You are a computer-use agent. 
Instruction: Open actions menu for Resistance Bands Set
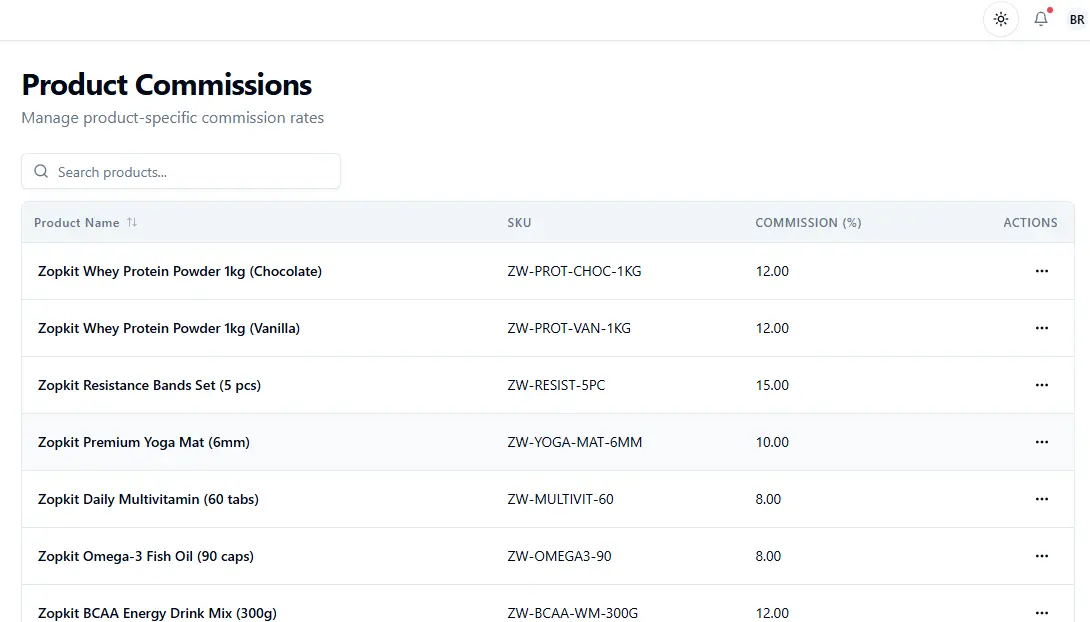[x=1041, y=385]
